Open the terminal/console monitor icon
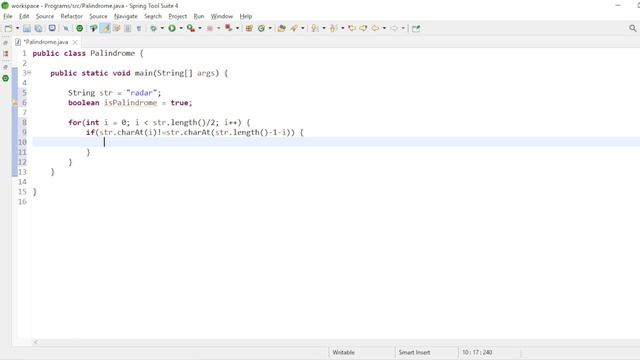 [52, 28]
